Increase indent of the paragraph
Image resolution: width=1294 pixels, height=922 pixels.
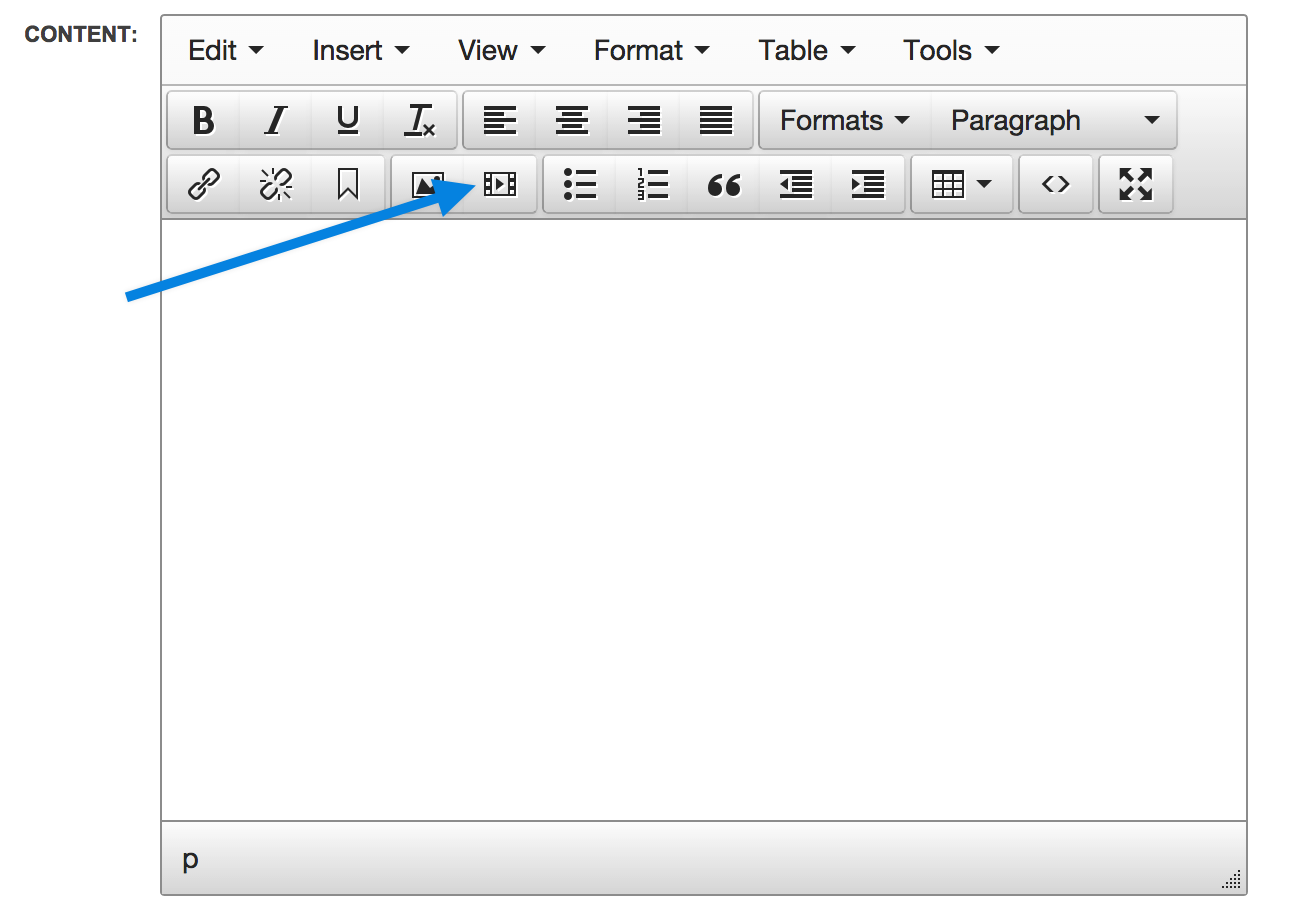(868, 184)
